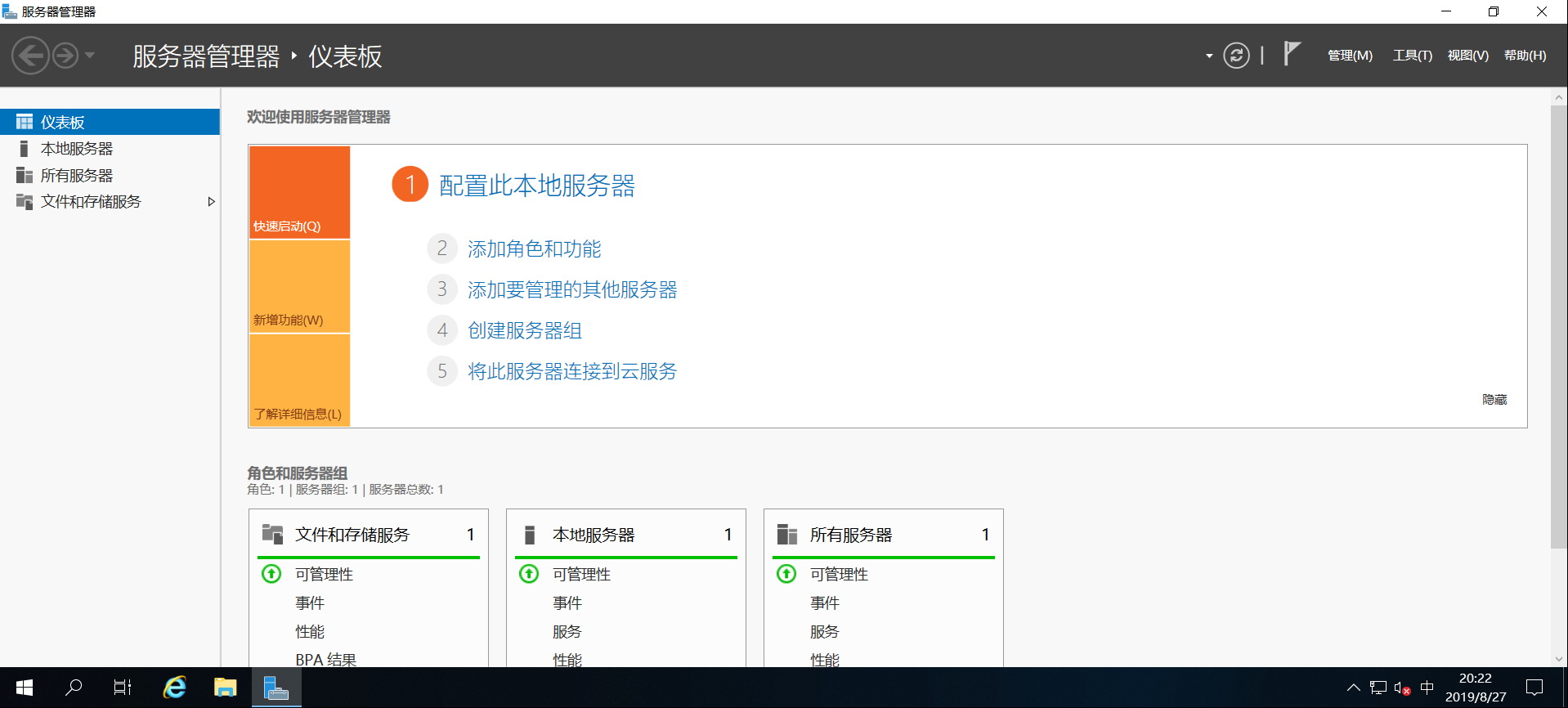
Task: Open Task View from taskbar
Action: [123, 688]
